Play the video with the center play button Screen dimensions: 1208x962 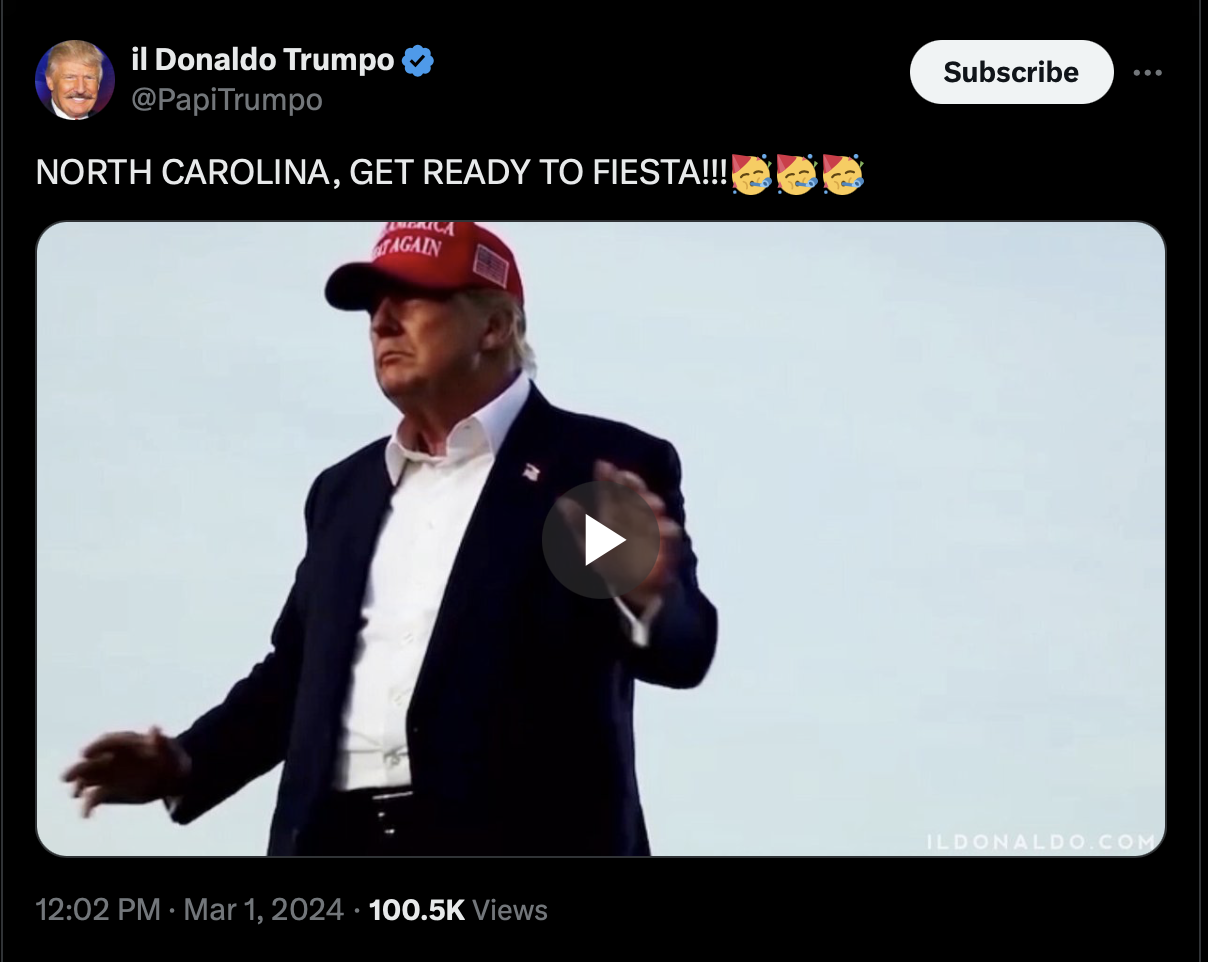[601, 540]
